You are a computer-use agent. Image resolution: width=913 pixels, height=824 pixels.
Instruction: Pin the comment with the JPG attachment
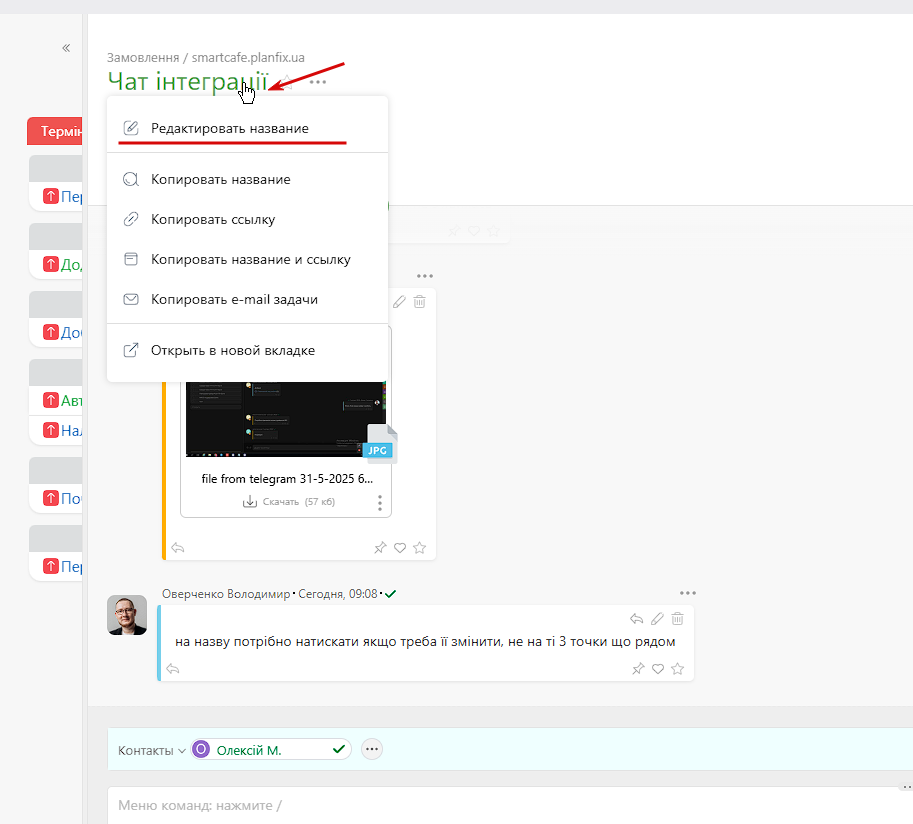pyautogui.click(x=380, y=548)
